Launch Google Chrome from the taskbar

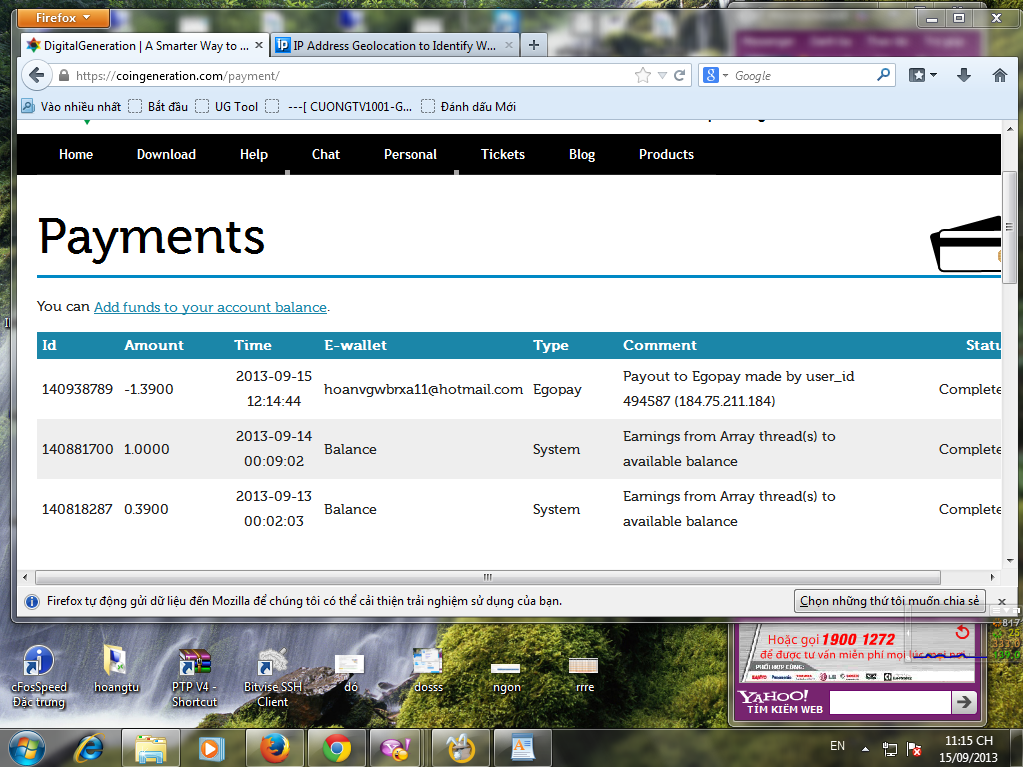point(336,747)
